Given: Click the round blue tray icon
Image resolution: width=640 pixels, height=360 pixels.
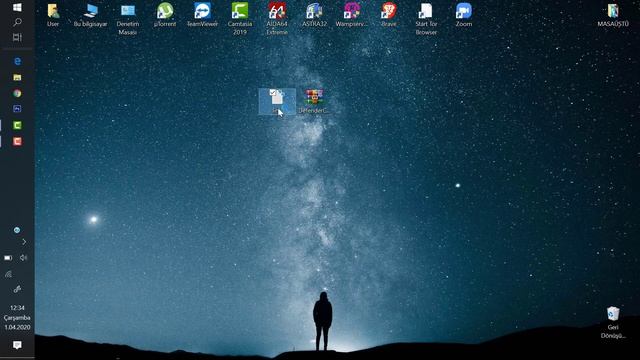Looking at the screenshot, I should click(17, 230).
